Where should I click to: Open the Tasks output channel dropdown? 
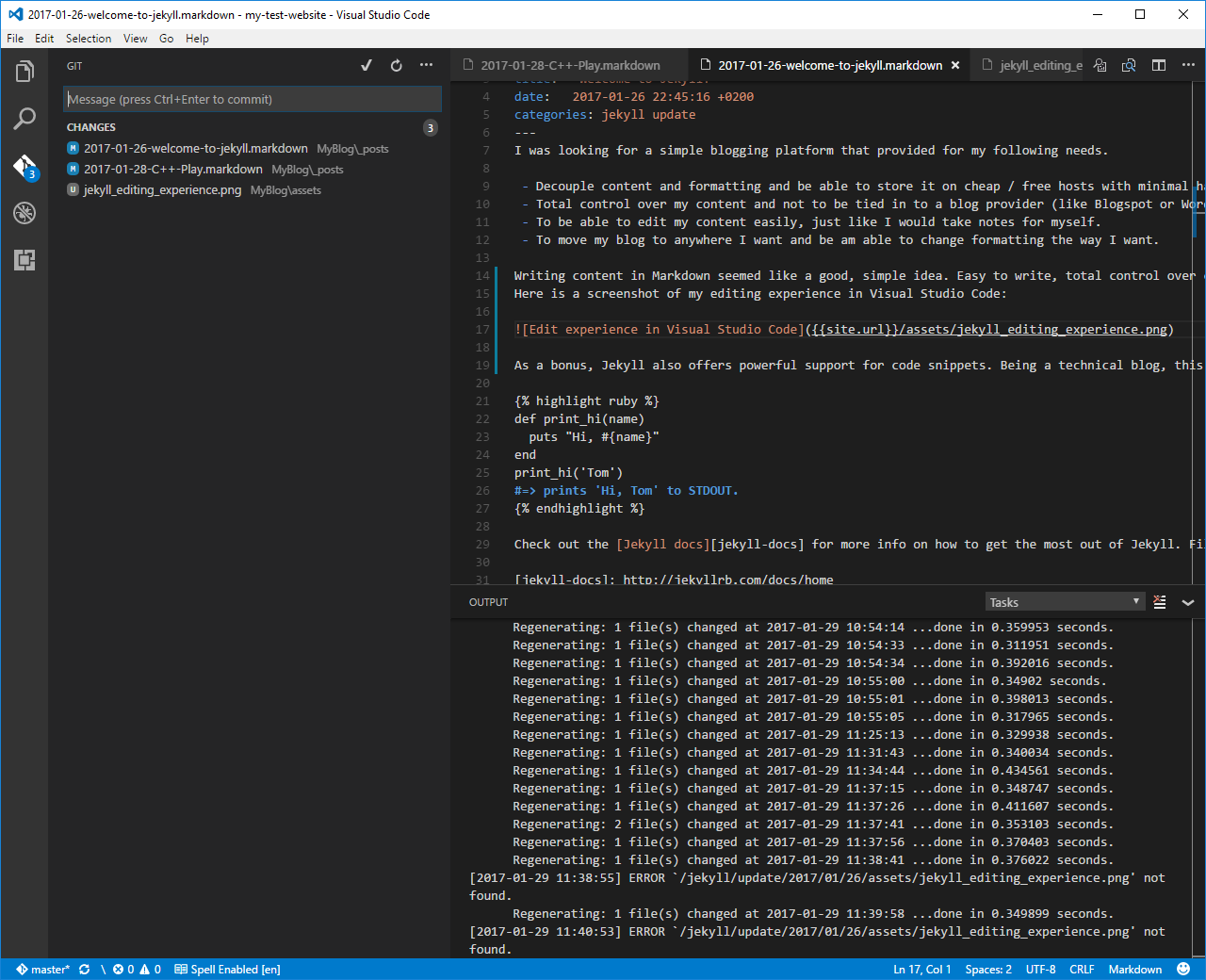[1065, 602]
